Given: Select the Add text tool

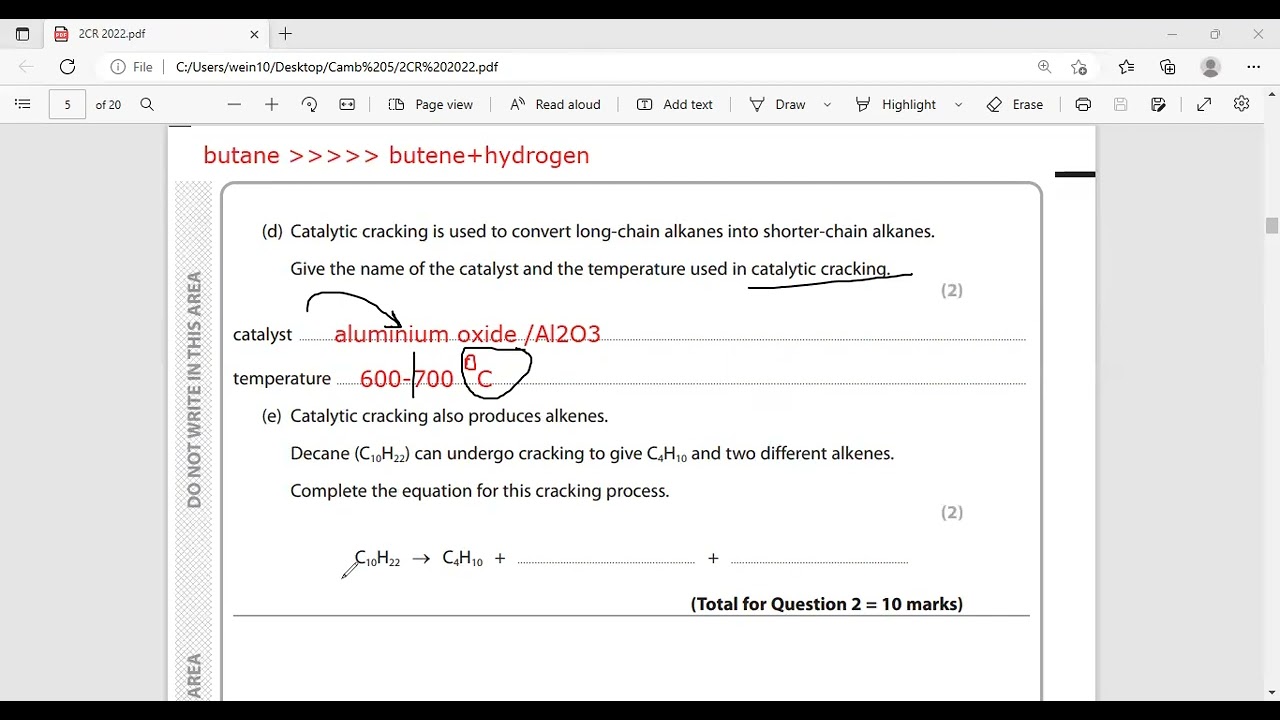Looking at the screenshot, I should click(x=675, y=104).
